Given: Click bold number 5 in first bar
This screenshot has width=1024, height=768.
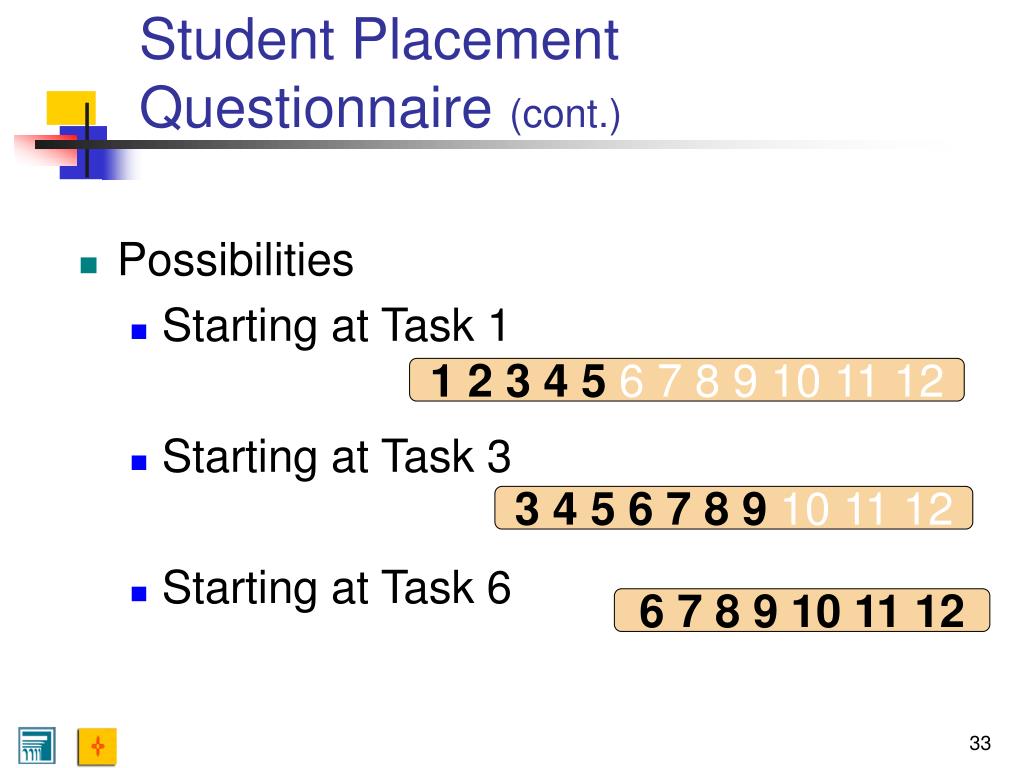Looking at the screenshot, I should pyautogui.click(x=593, y=381).
